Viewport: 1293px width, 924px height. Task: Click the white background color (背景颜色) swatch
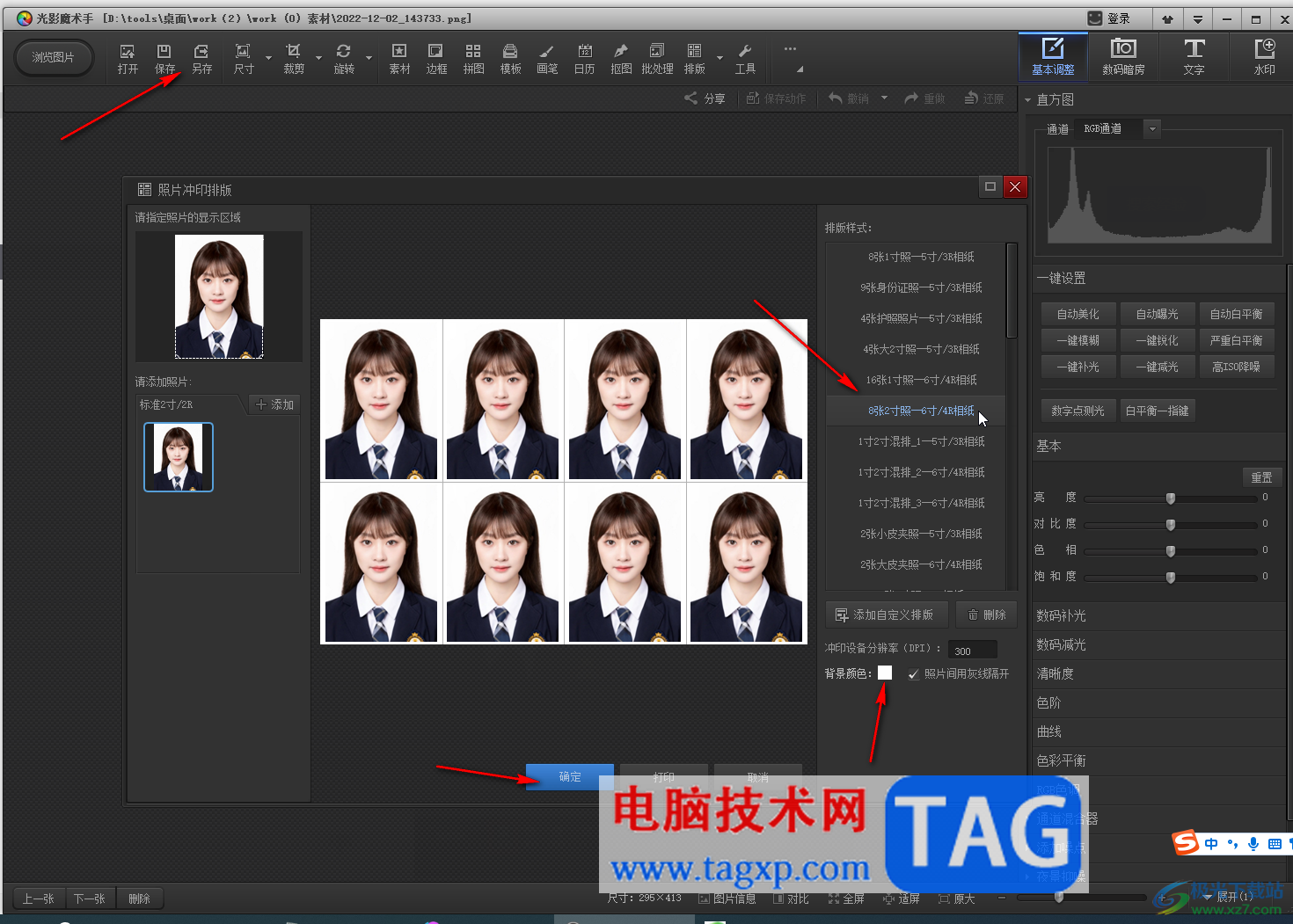tap(885, 673)
